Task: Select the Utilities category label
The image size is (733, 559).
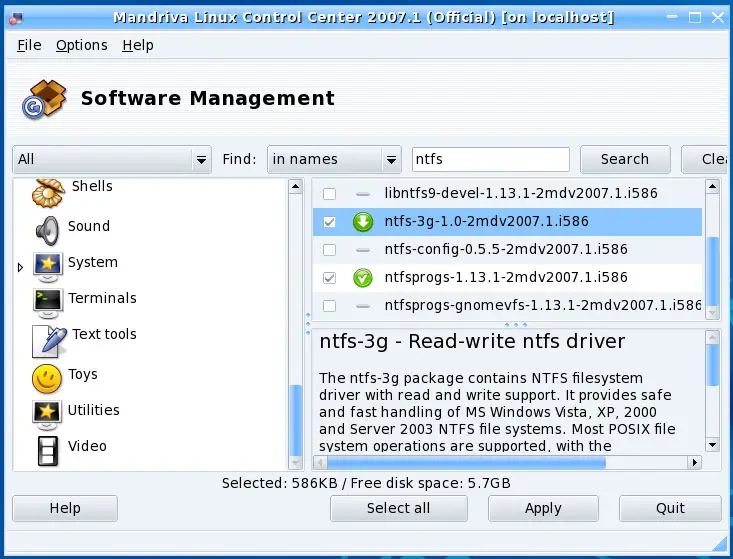Action: 93,410
